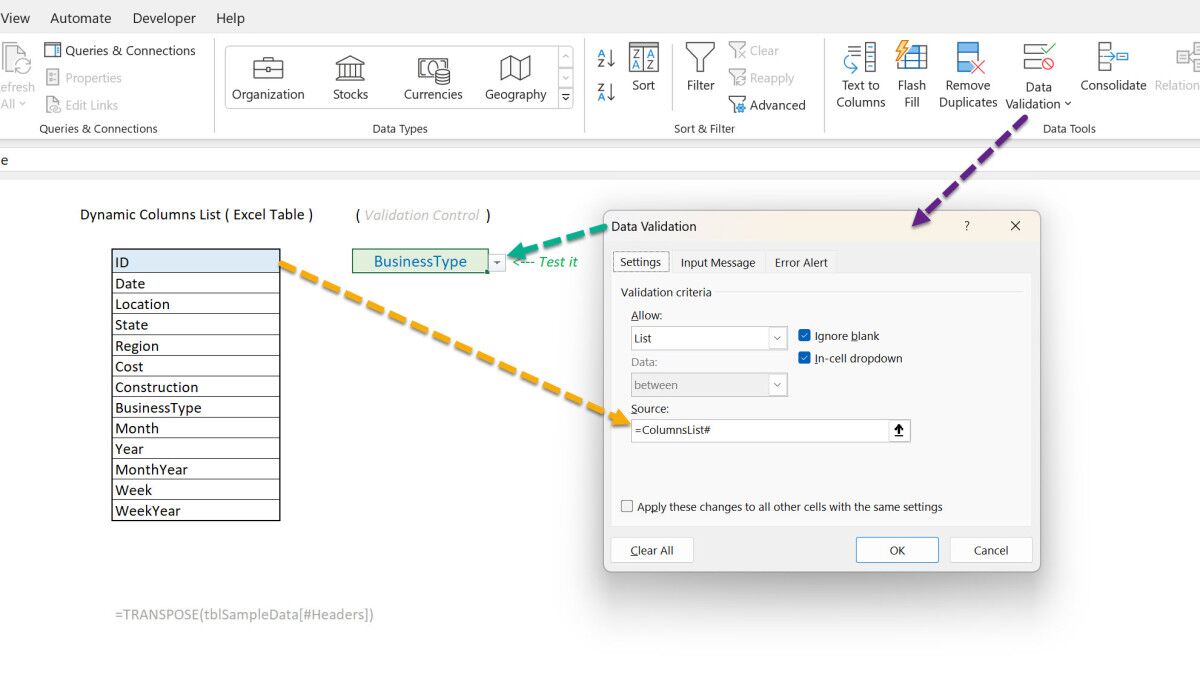Screen dimensions: 1200x686
Task: Open the Queries & Connections pane
Action: (x=120, y=50)
